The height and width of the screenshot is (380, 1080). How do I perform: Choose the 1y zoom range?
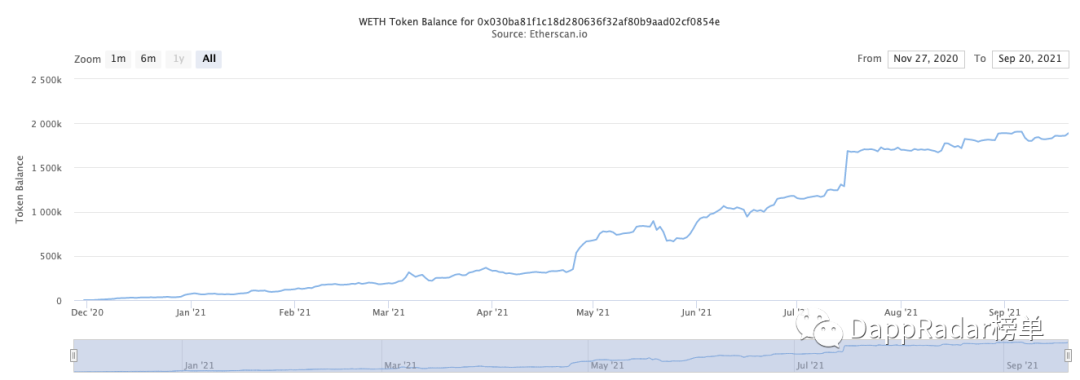[178, 59]
